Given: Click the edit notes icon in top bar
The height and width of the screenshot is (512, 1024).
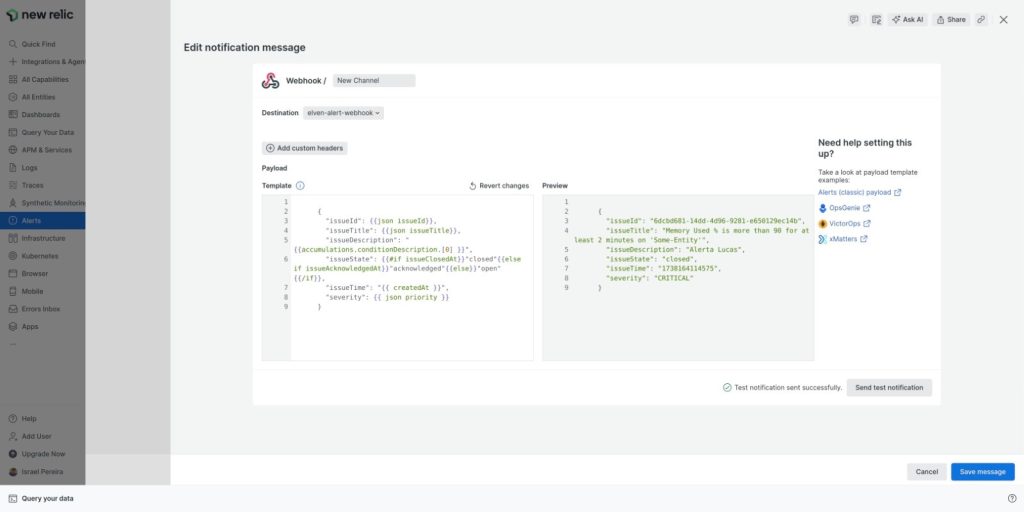Looking at the screenshot, I should tap(876, 19).
